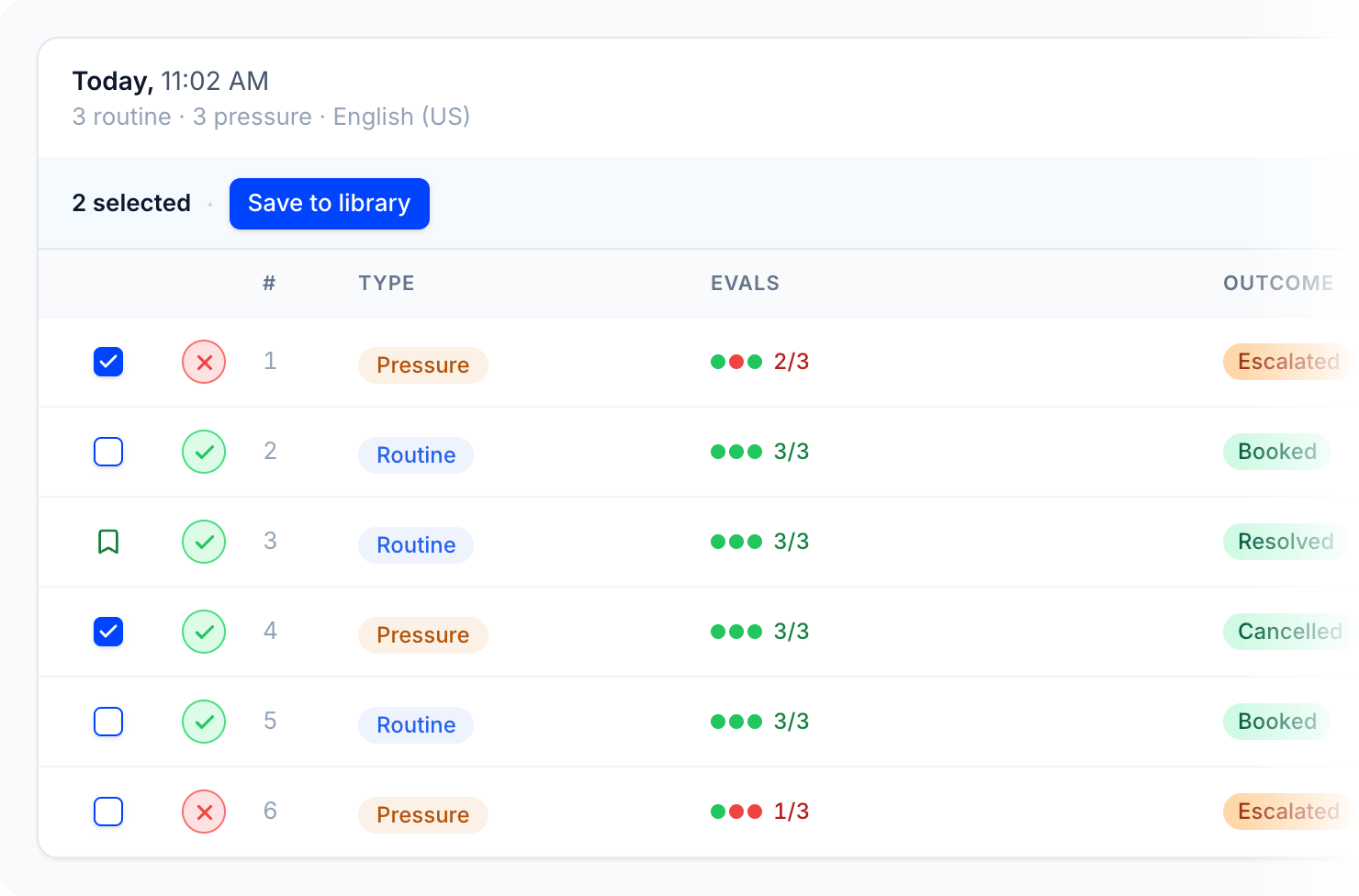1359x896 pixels.
Task: Uncheck the checkbox for row 4
Action: point(108,632)
